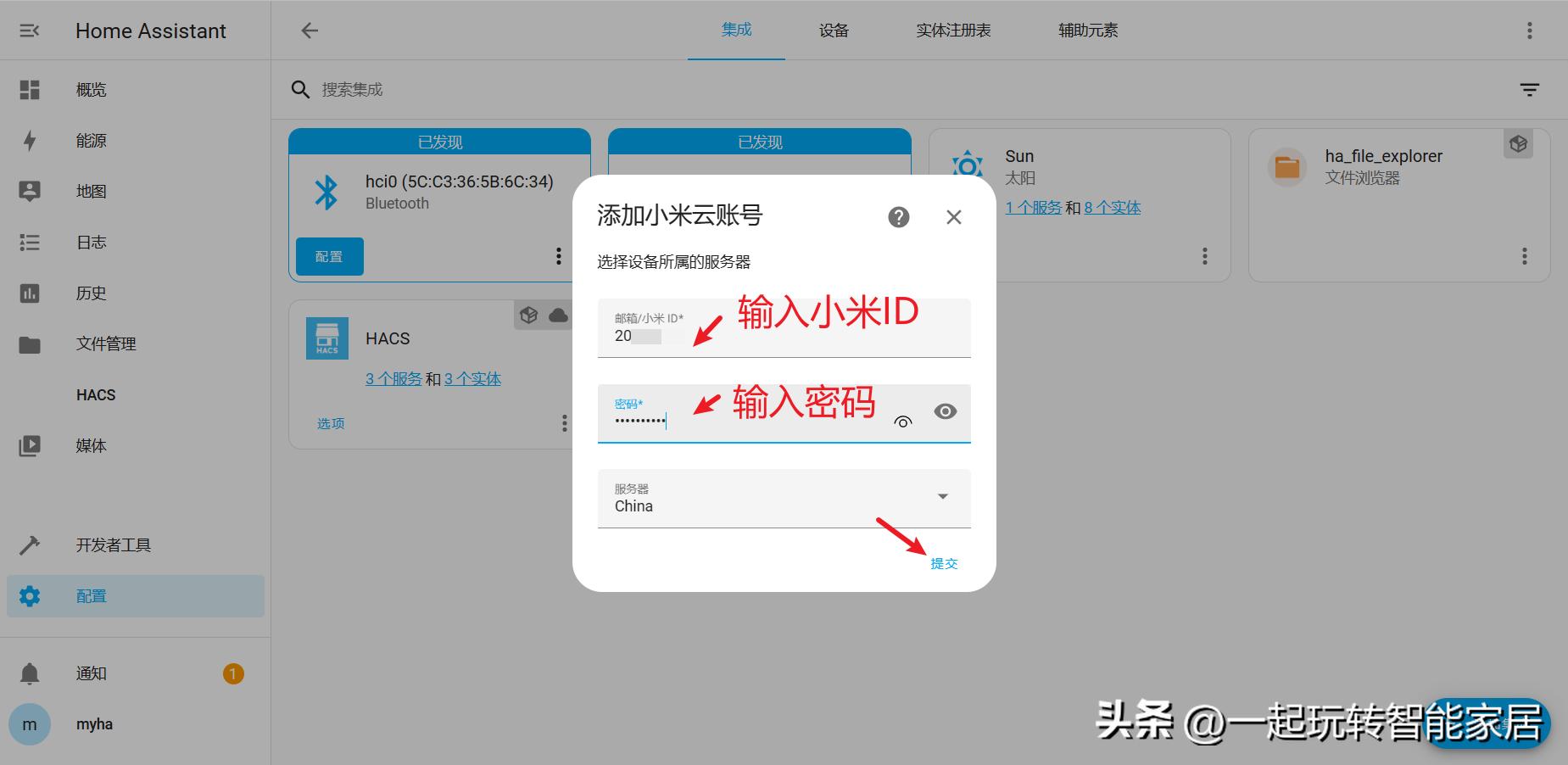Toggle password visibility with the crossed-eye icon
Image resolution: width=1568 pixels, height=765 pixels.
(x=902, y=419)
